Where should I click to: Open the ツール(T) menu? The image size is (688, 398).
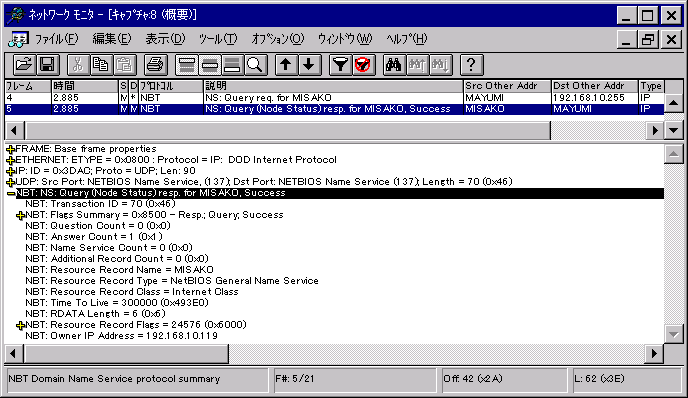point(218,39)
